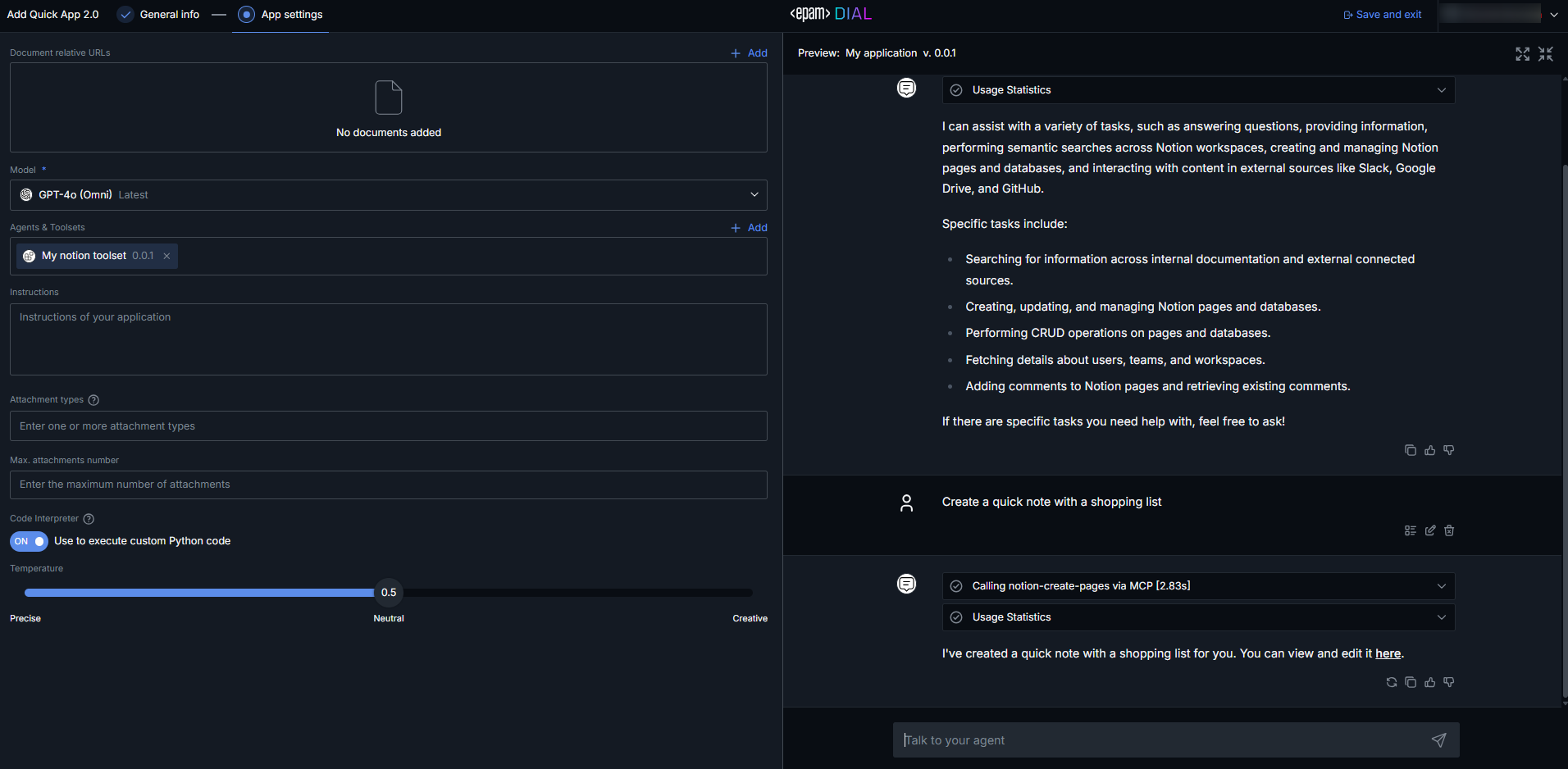
Task: Select the App settings step
Action: coord(291,15)
